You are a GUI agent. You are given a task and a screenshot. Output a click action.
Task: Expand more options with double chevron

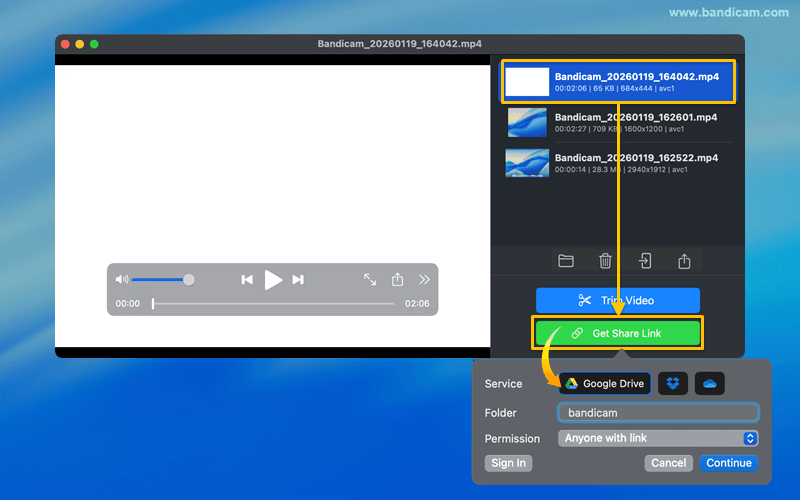pos(424,280)
